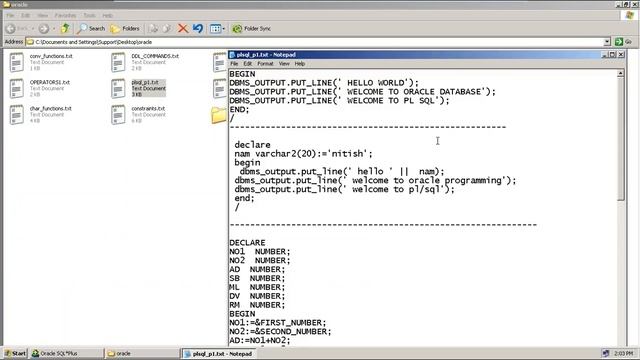This screenshot has height=360, width=640.
Task: Switch to Oracle SQL*Plus taskbar button
Action: [x=66, y=353]
